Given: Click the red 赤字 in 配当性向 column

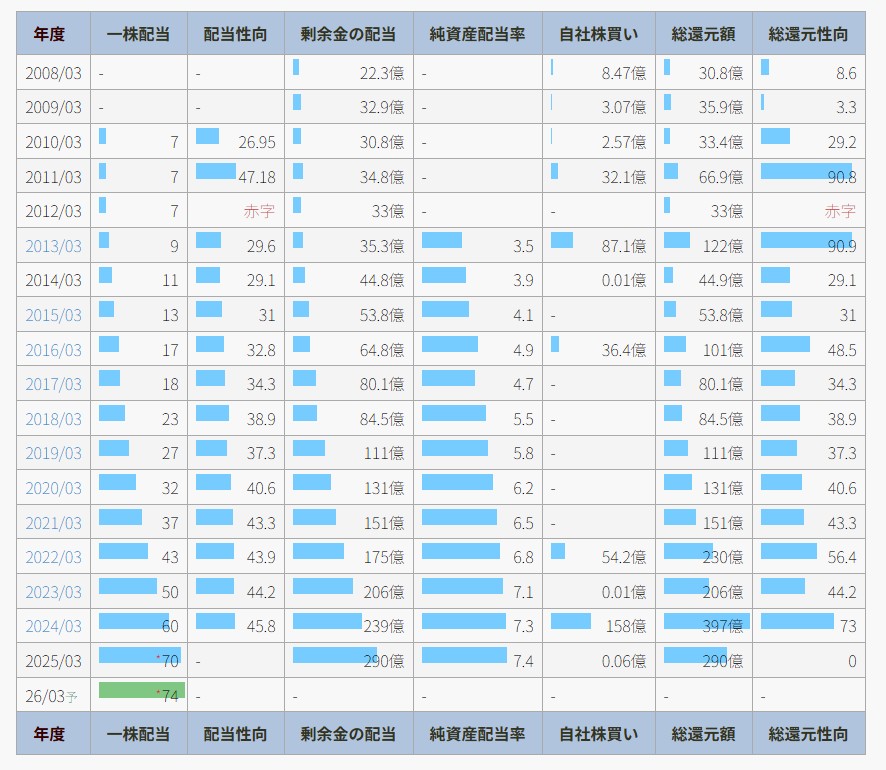Looking at the screenshot, I should point(259,211).
